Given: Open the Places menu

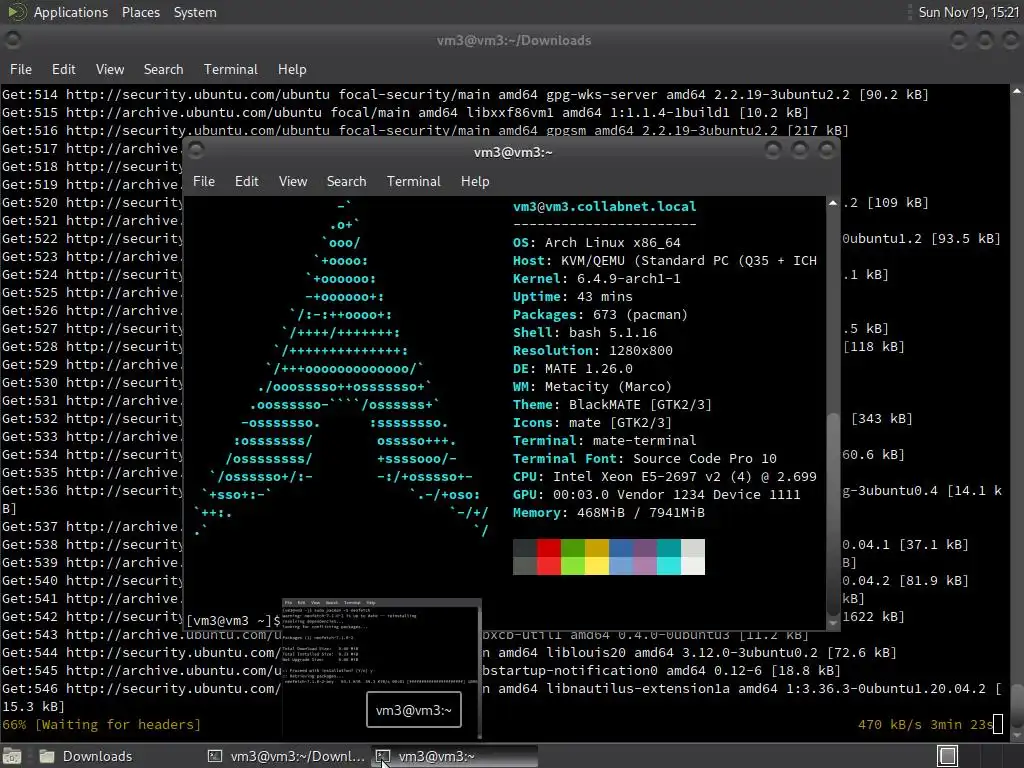Looking at the screenshot, I should (140, 12).
